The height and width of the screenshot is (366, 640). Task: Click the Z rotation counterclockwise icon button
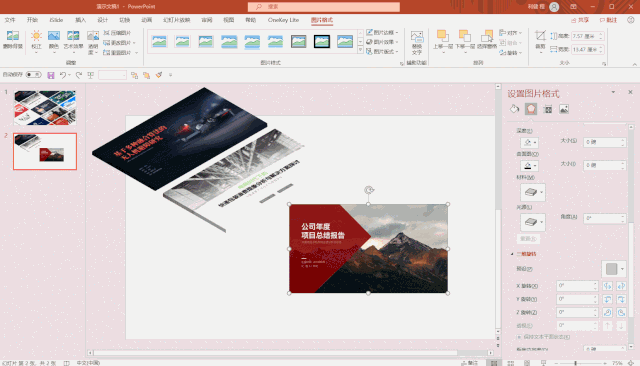pos(621,313)
